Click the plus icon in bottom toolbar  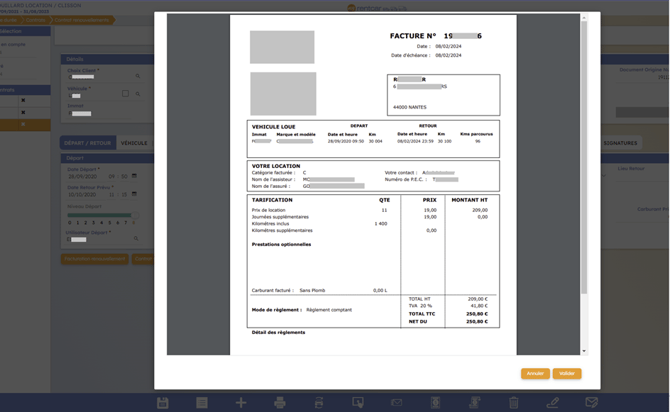[241, 402]
